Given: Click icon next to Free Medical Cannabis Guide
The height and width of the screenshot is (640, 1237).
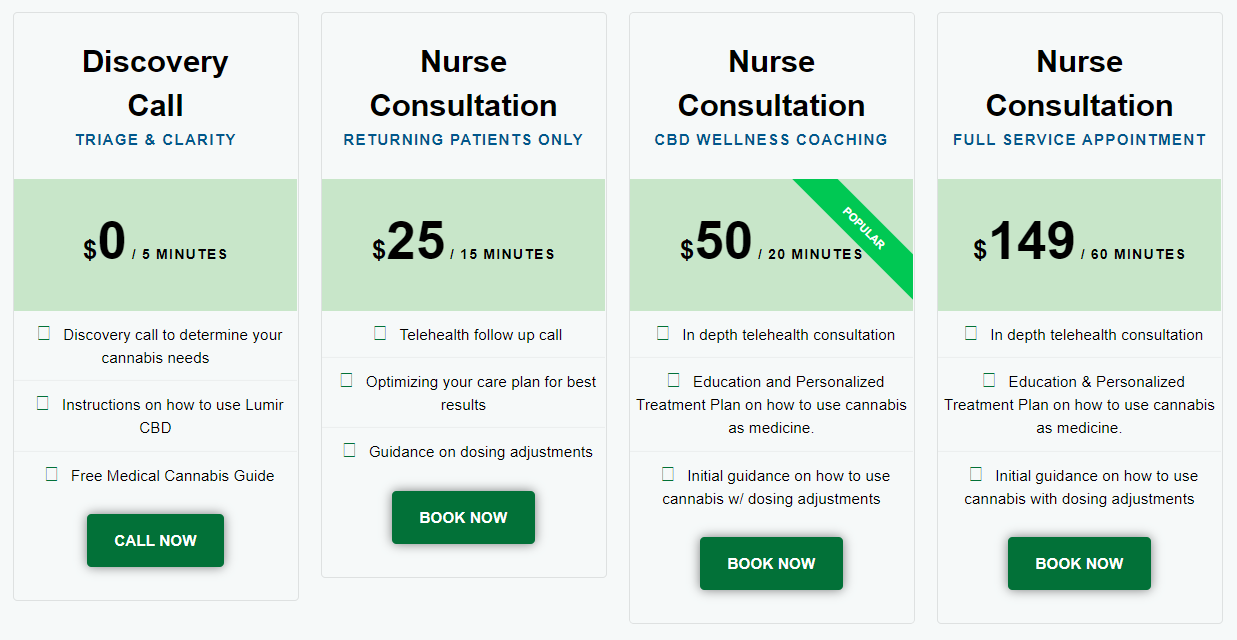Looking at the screenshot, I should 52,474.
